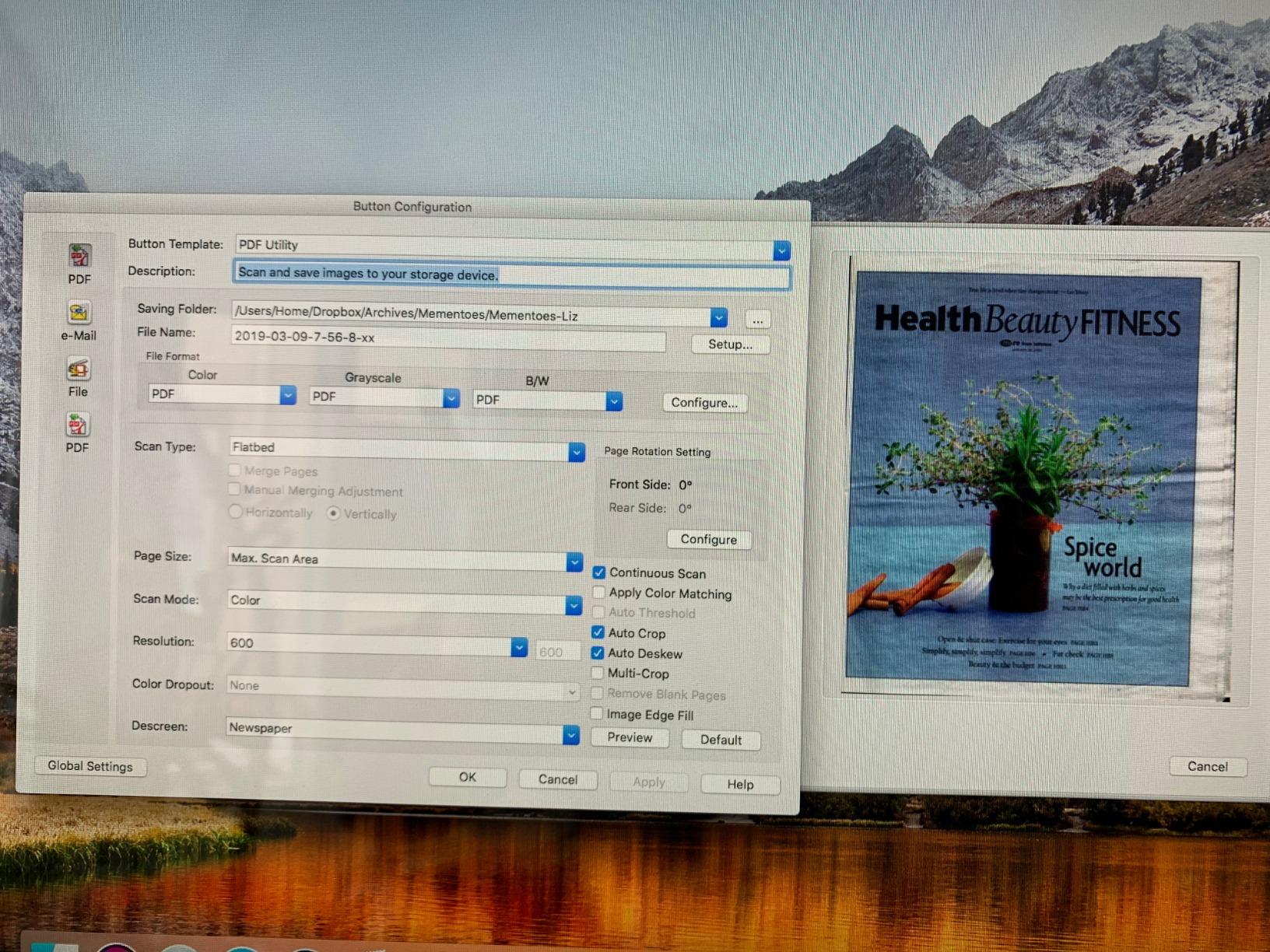Click the Setup... button beside File Name
1270x952 pixels.
[x=730, y=344]
